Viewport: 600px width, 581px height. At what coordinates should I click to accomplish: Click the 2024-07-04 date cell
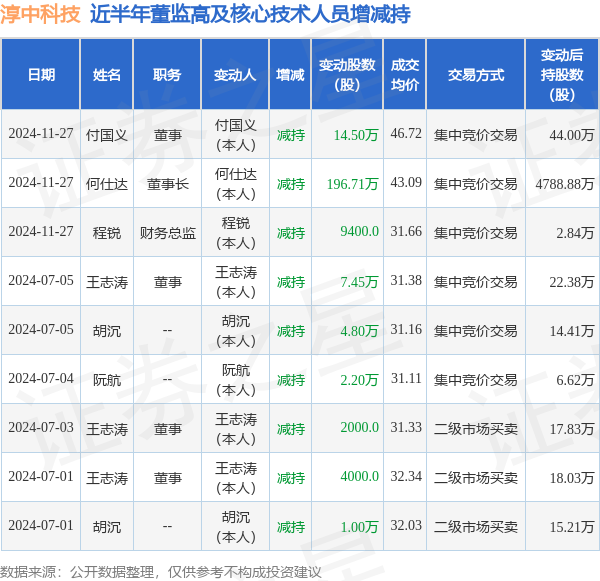(x=41, y=379)
